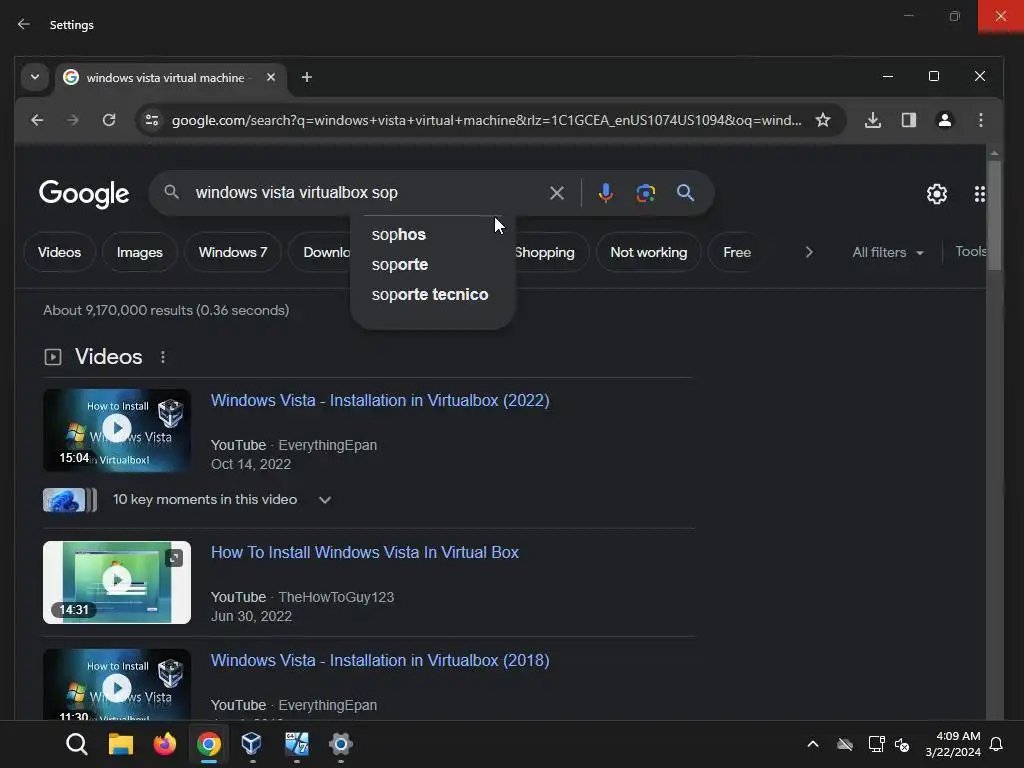Viewport: 1024px width, 768px height.
Task: Show hidden system tray icons
Action: click(813, 744)
